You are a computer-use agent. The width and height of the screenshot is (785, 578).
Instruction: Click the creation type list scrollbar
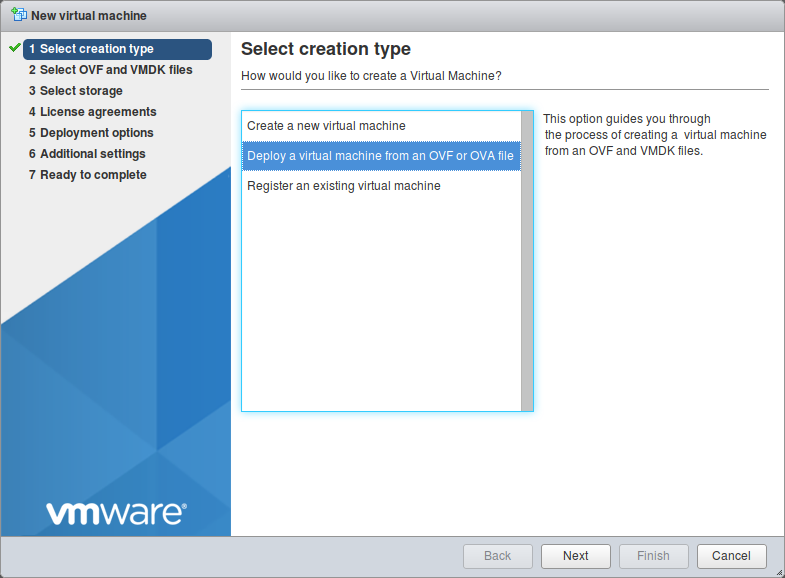[x=527, y=260]
